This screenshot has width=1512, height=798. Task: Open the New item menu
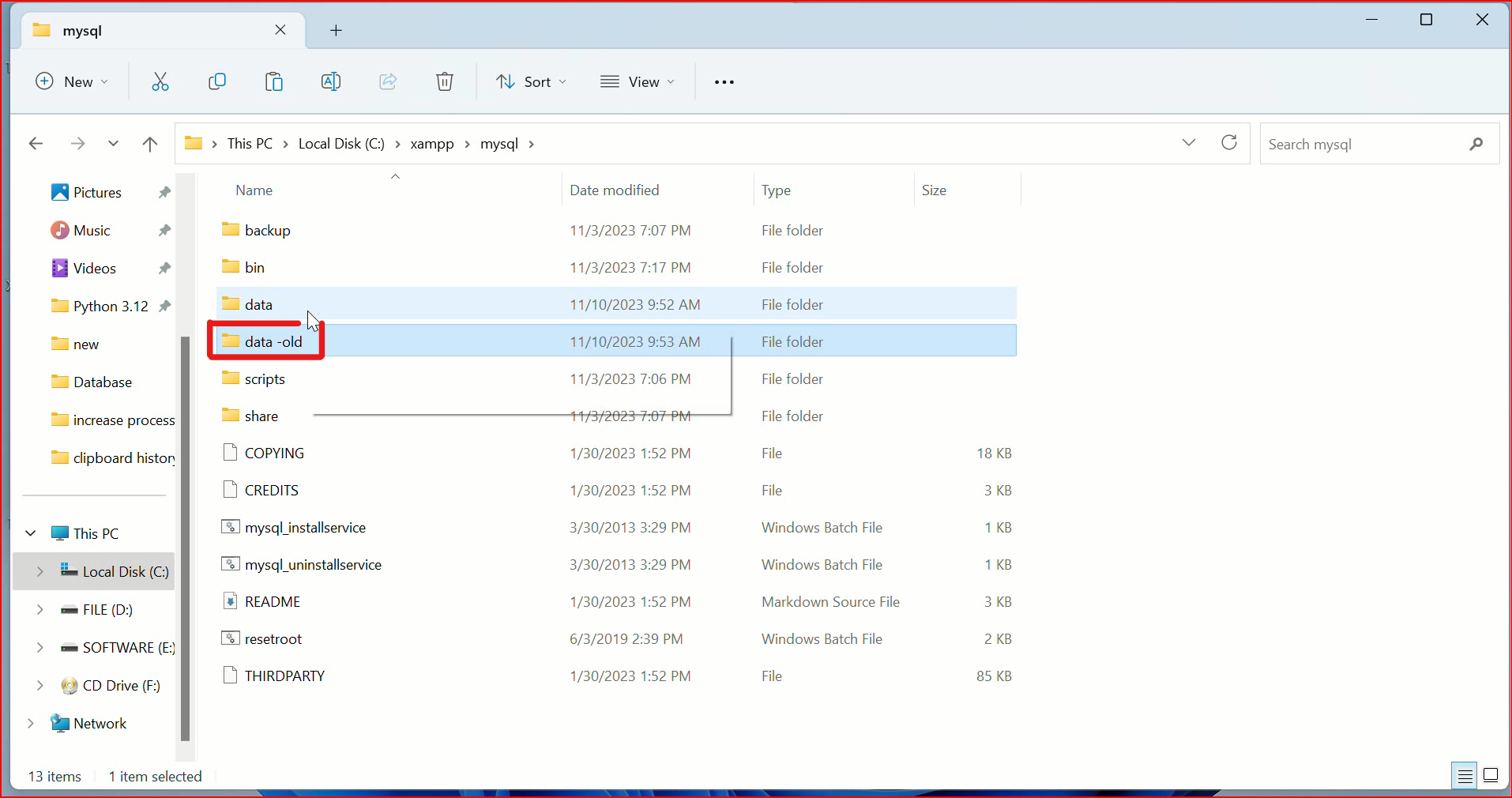click(x=72, y=82)
